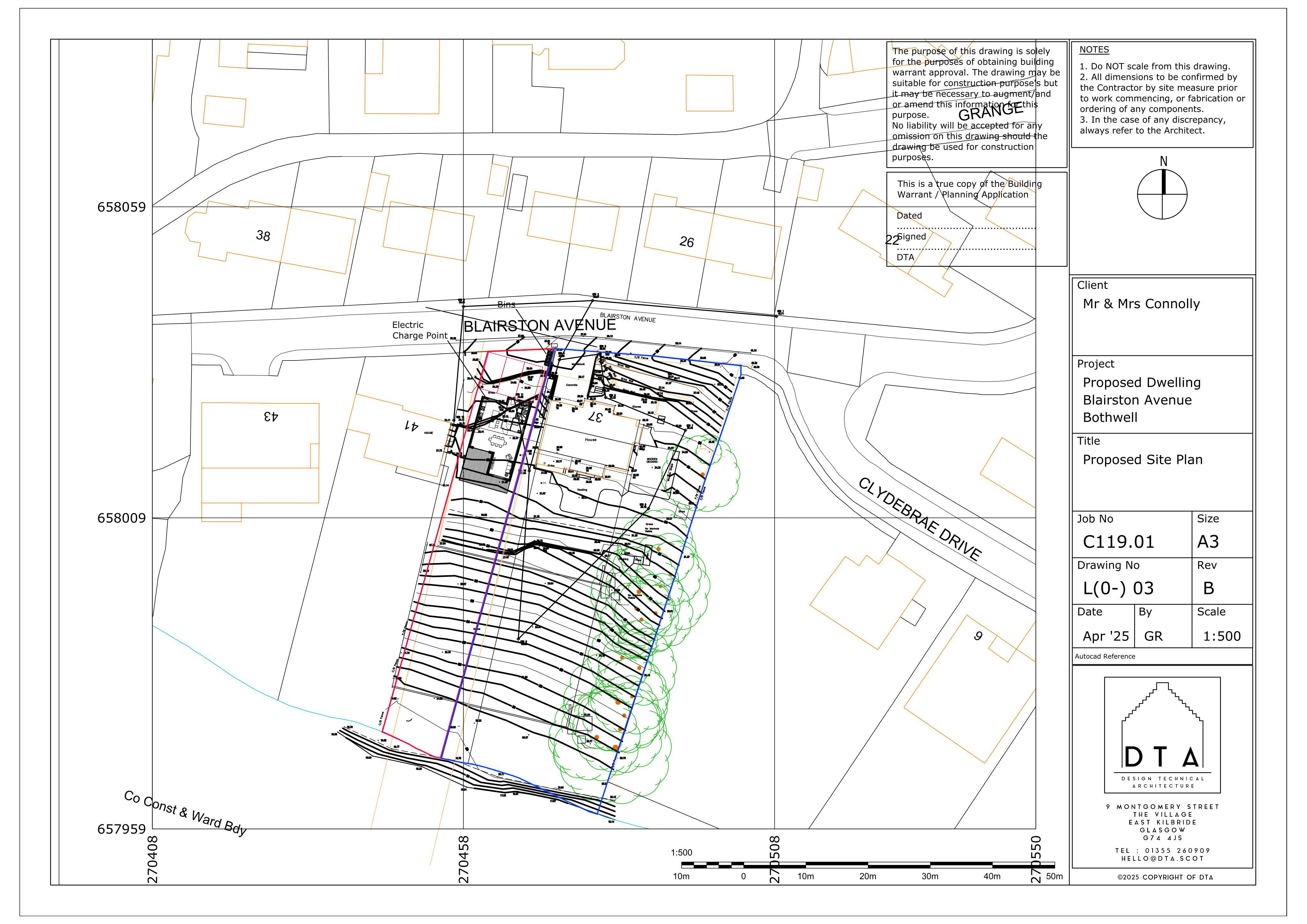Select the 'Signed' signature line label

(911, 236)
